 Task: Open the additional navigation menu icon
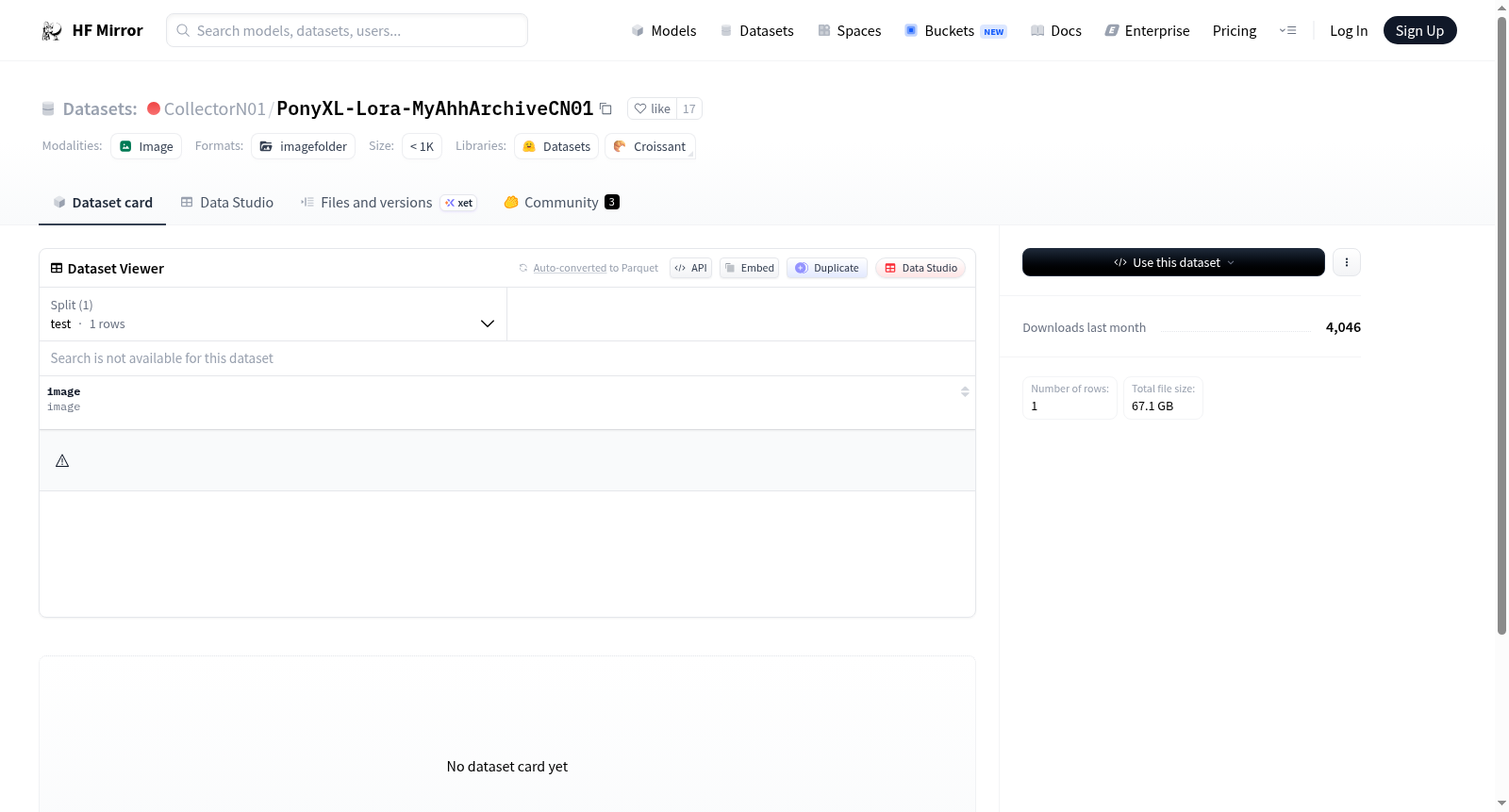1287,31
